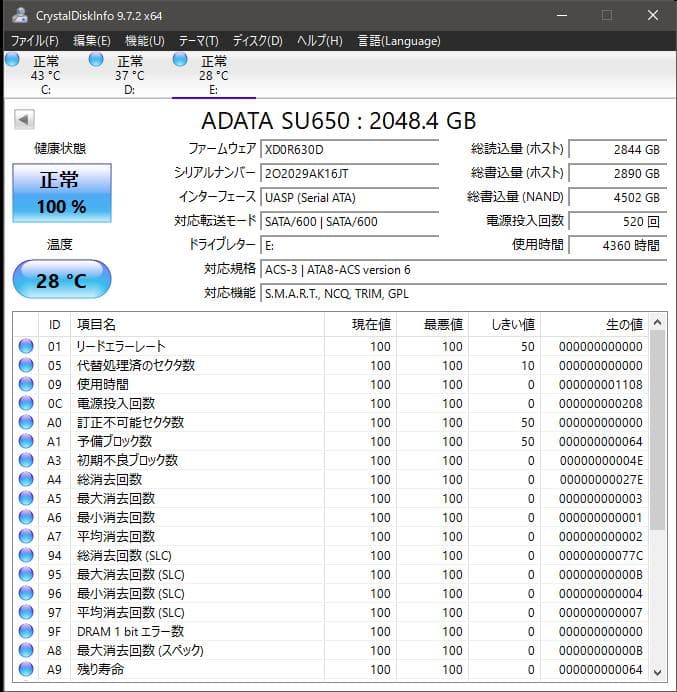
Task: Click the blue status orb for drive E:
Action: click(180, 60)
